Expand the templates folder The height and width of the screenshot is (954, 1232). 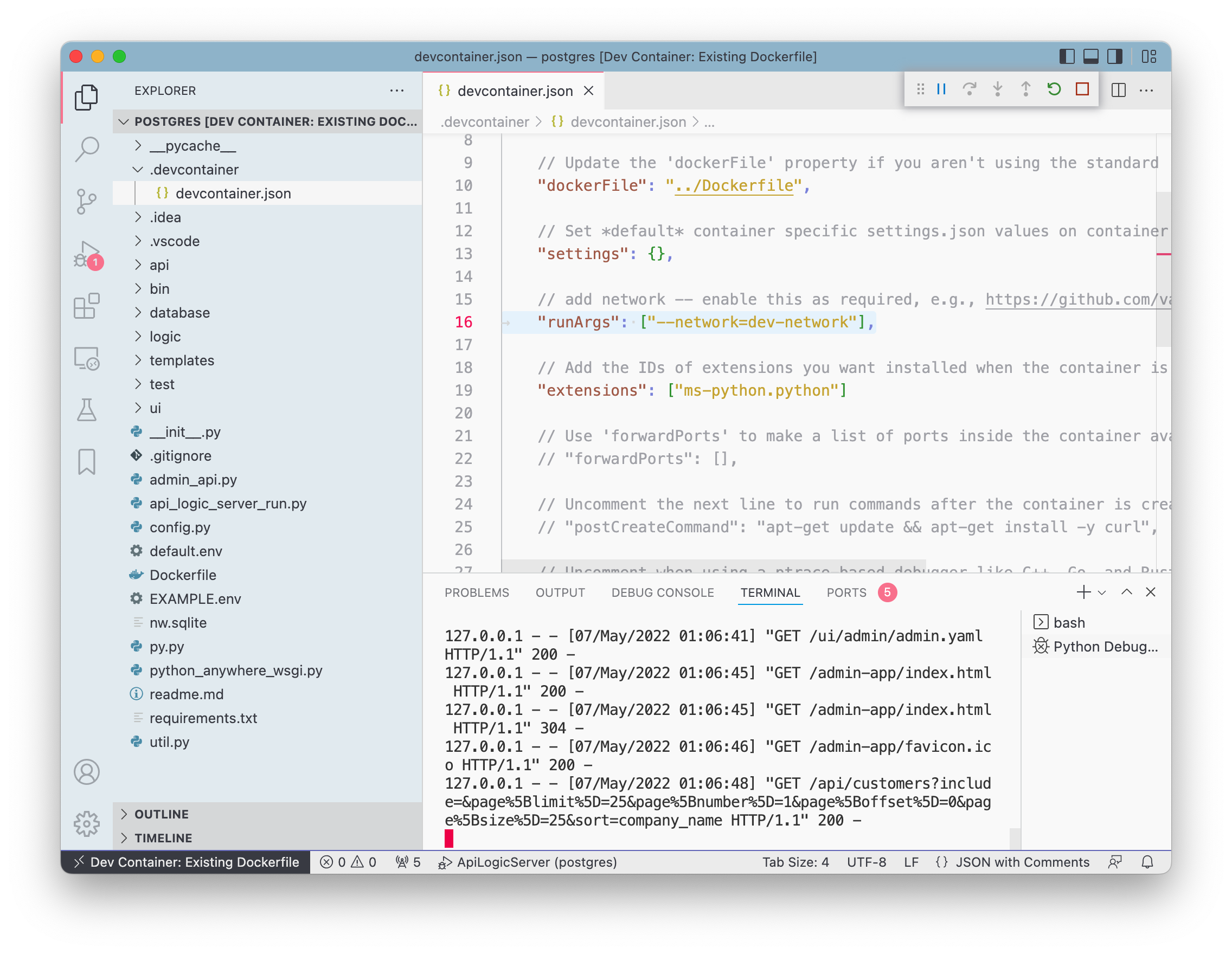[x=267, y=361]
